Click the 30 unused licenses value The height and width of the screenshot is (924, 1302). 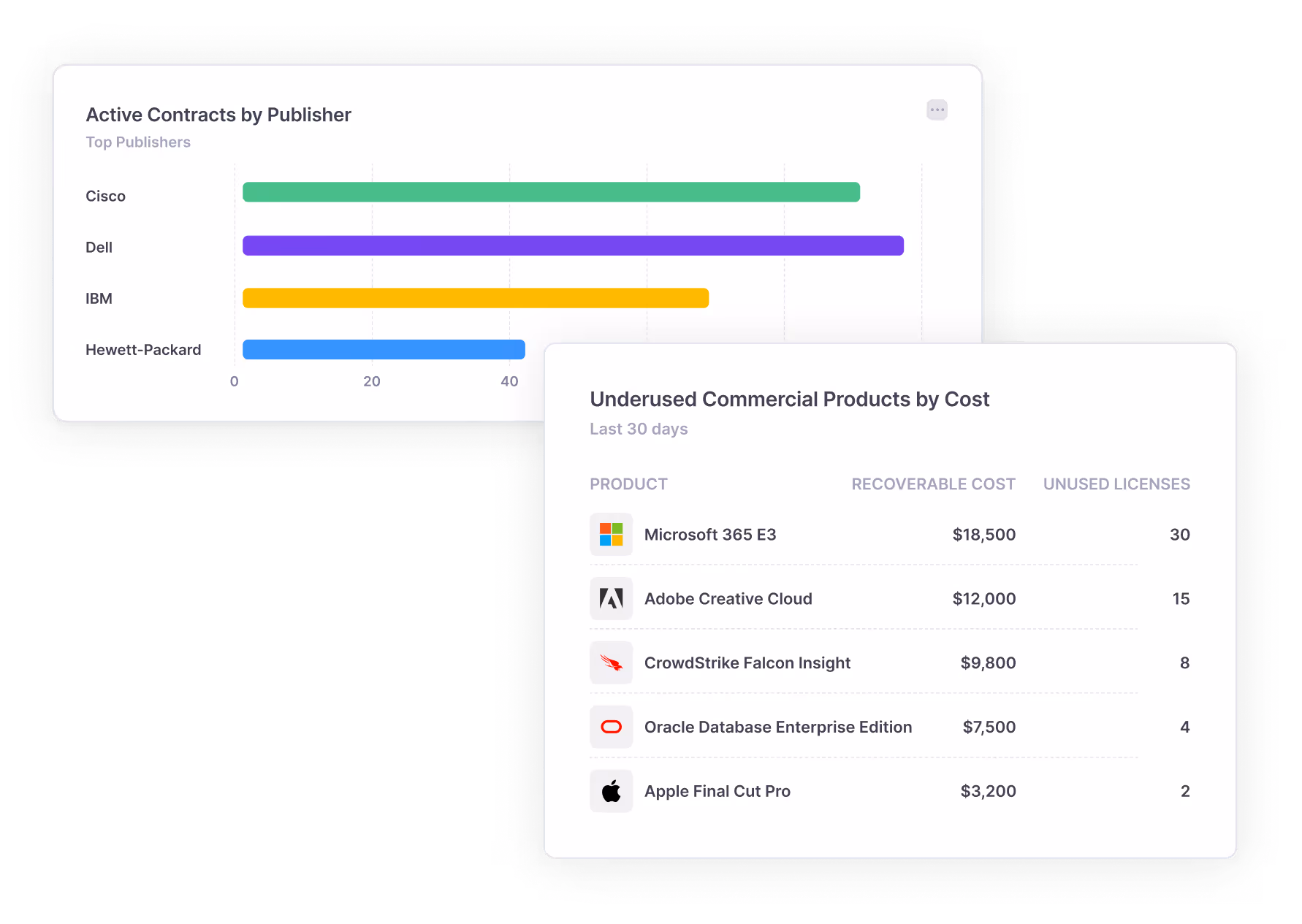tap(1180, 534)
